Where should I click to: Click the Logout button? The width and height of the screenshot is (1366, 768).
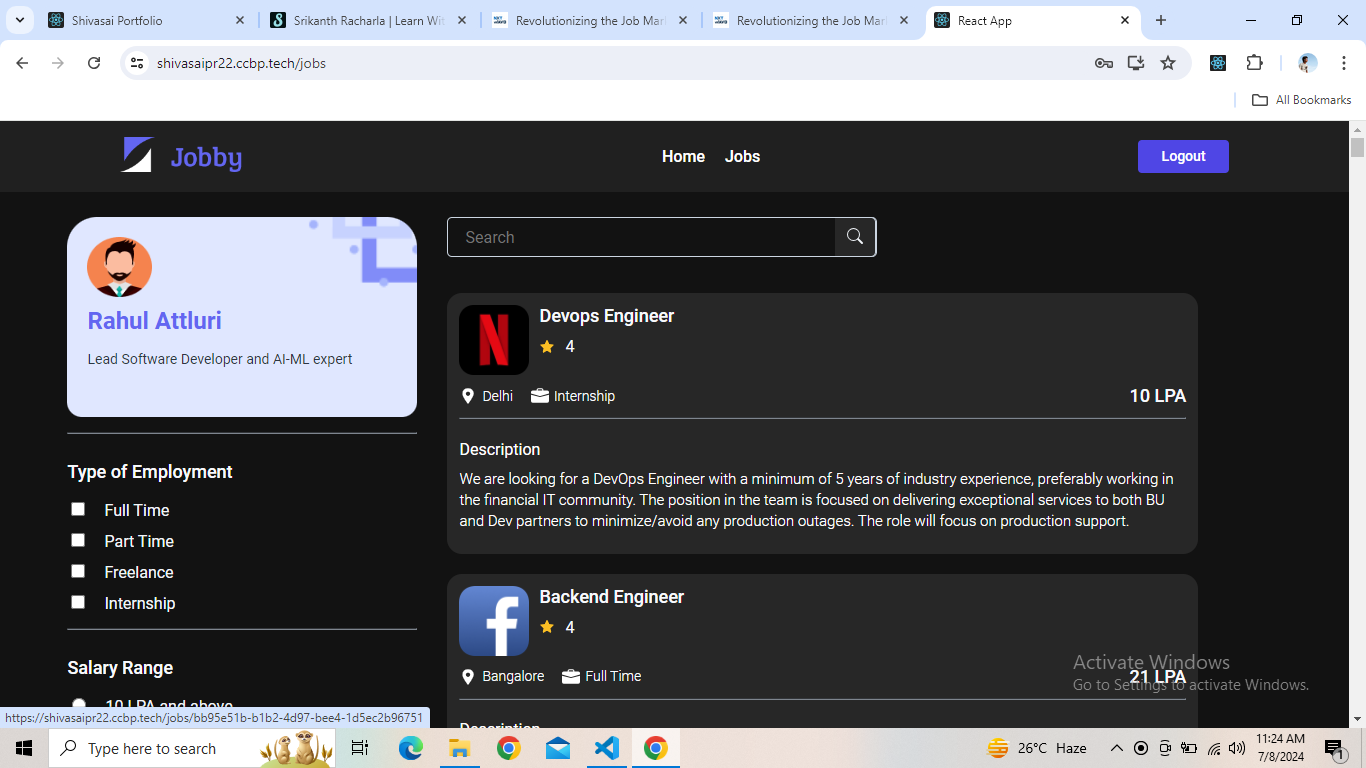[1183, 156]
